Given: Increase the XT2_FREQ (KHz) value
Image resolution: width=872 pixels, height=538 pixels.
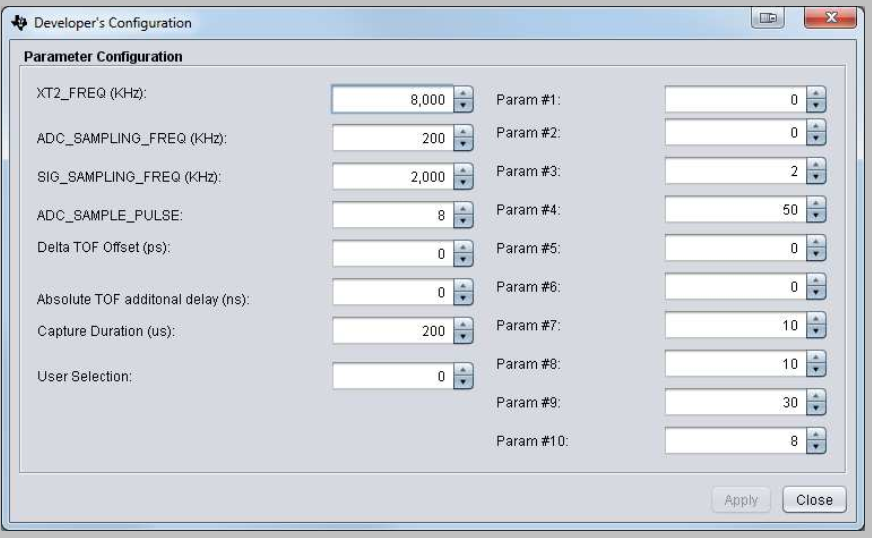Looking at the screenshot, I should (x=463, y=93).
